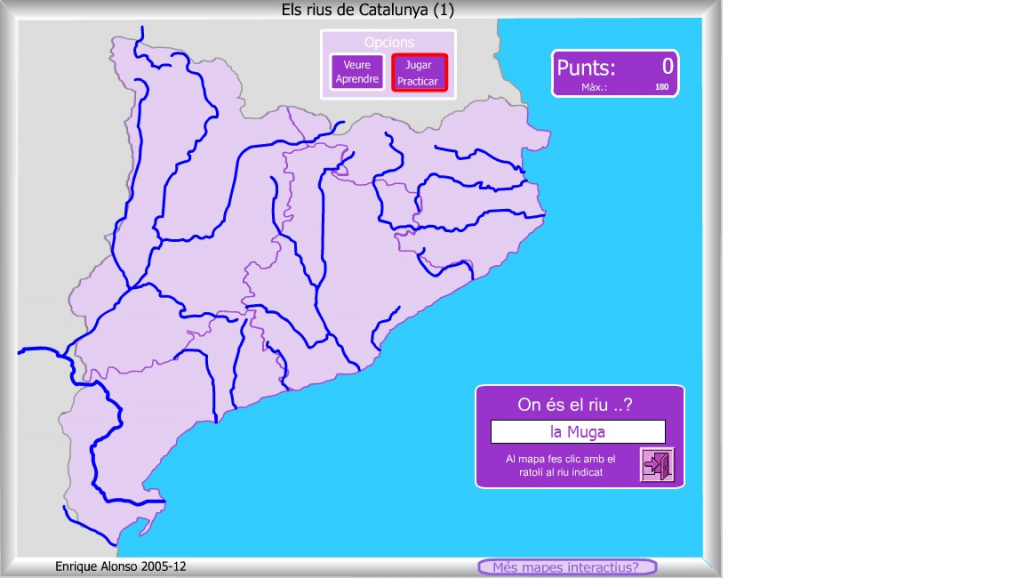Click the exit door icon
Screen dimensions: 1024x578
coord(657,464)
